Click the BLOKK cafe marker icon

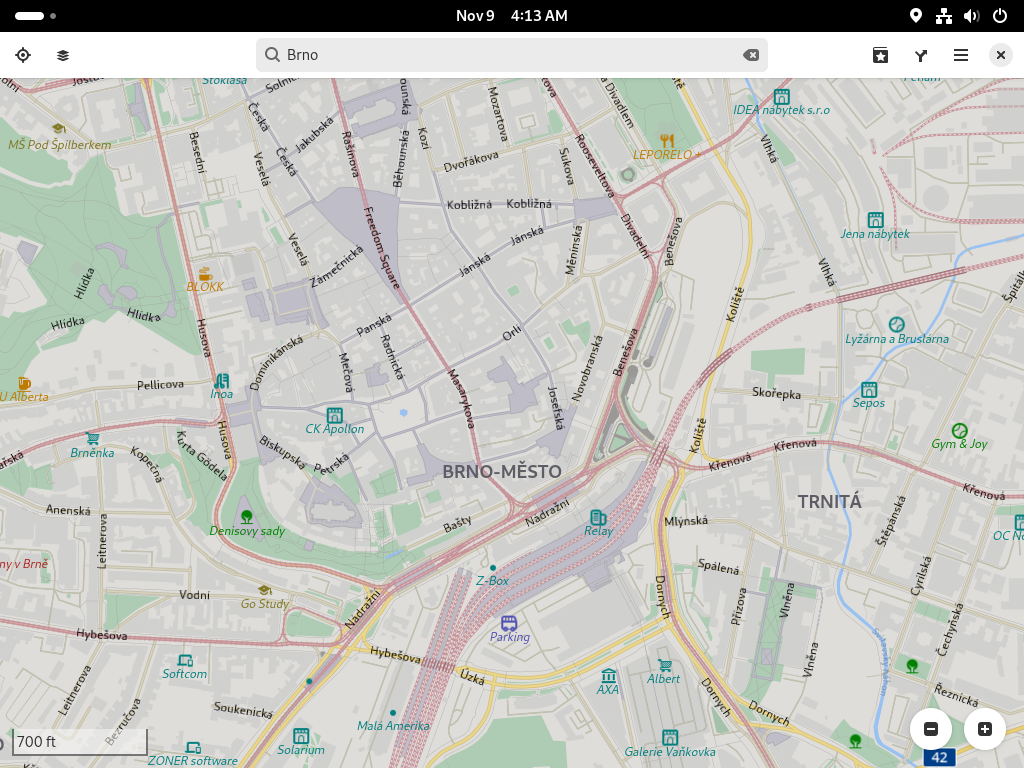[x=205, y=274]
